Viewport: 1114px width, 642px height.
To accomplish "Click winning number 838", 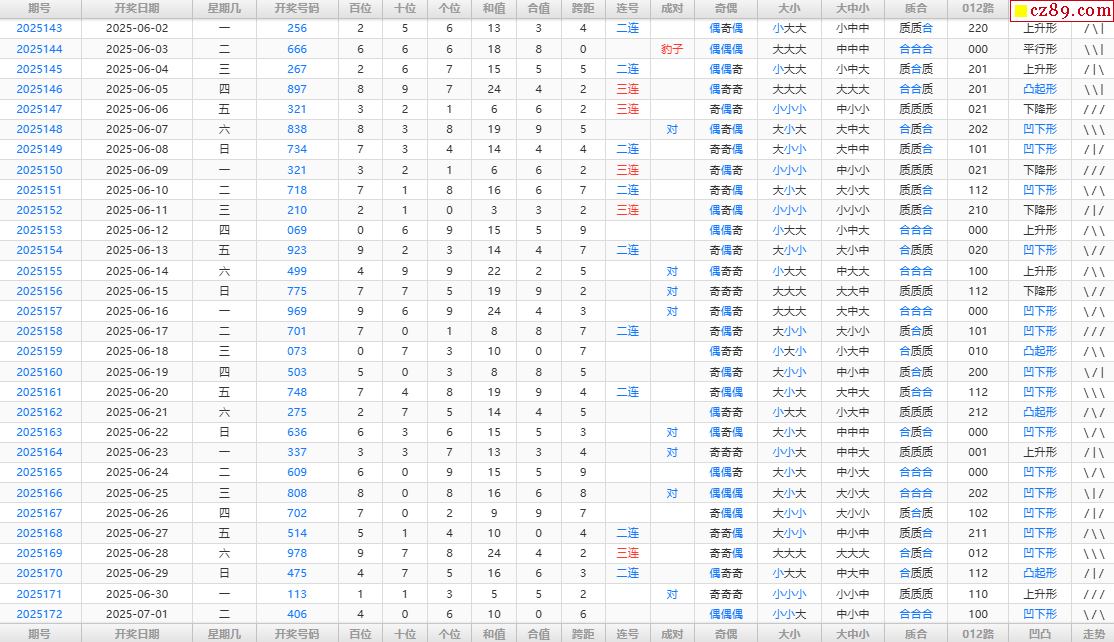I will tap(297, 129).
